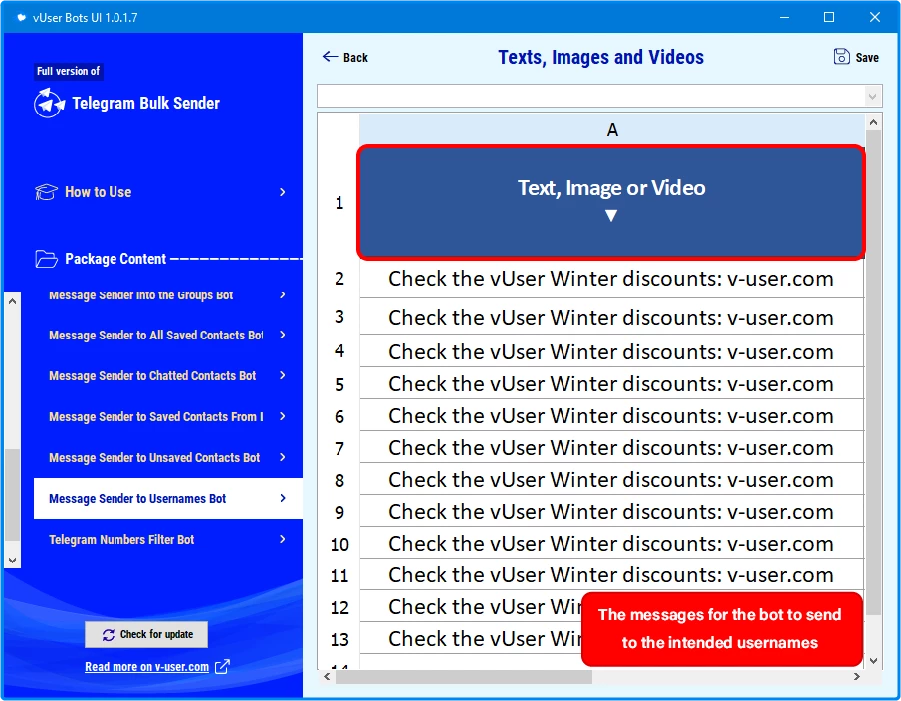Click the Check for update button
This screenshot has height=701, width=901.
147,634
